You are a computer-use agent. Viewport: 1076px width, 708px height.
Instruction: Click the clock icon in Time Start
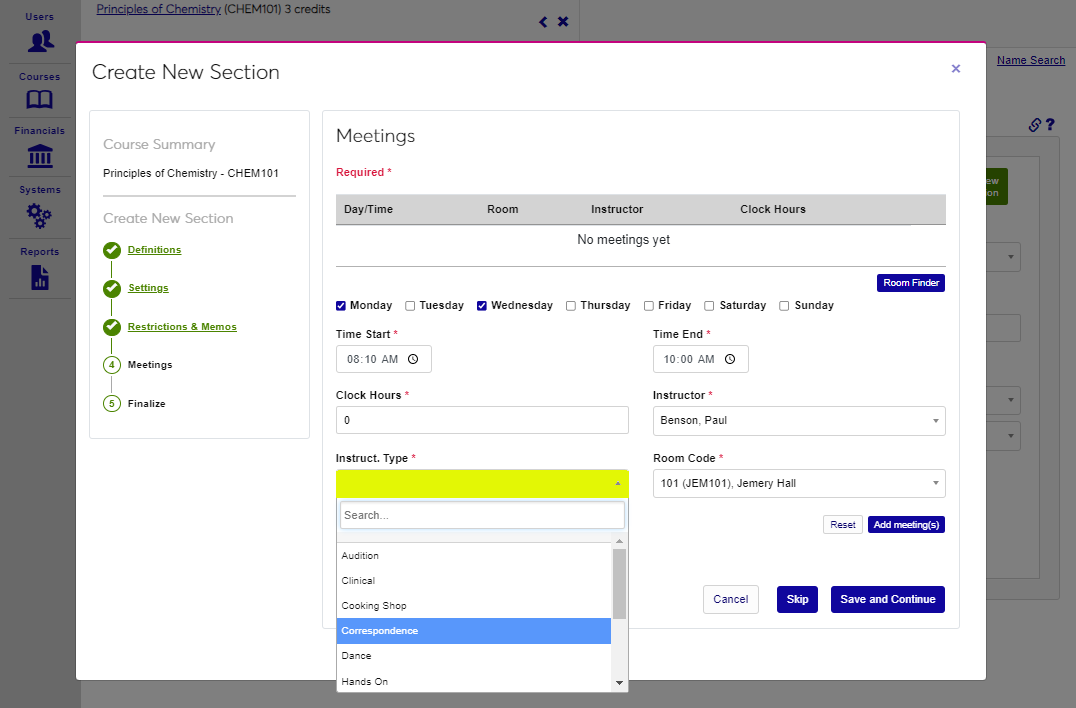tap(413, 359)
